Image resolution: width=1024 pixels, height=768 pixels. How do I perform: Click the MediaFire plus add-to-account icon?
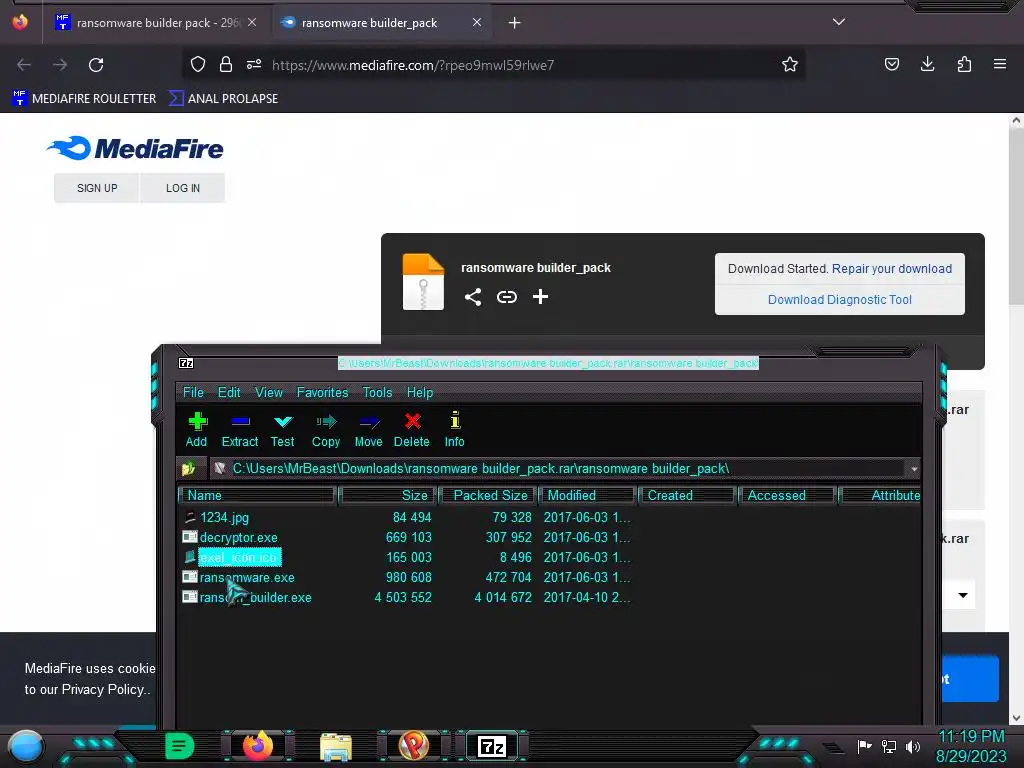coord(540,297)
